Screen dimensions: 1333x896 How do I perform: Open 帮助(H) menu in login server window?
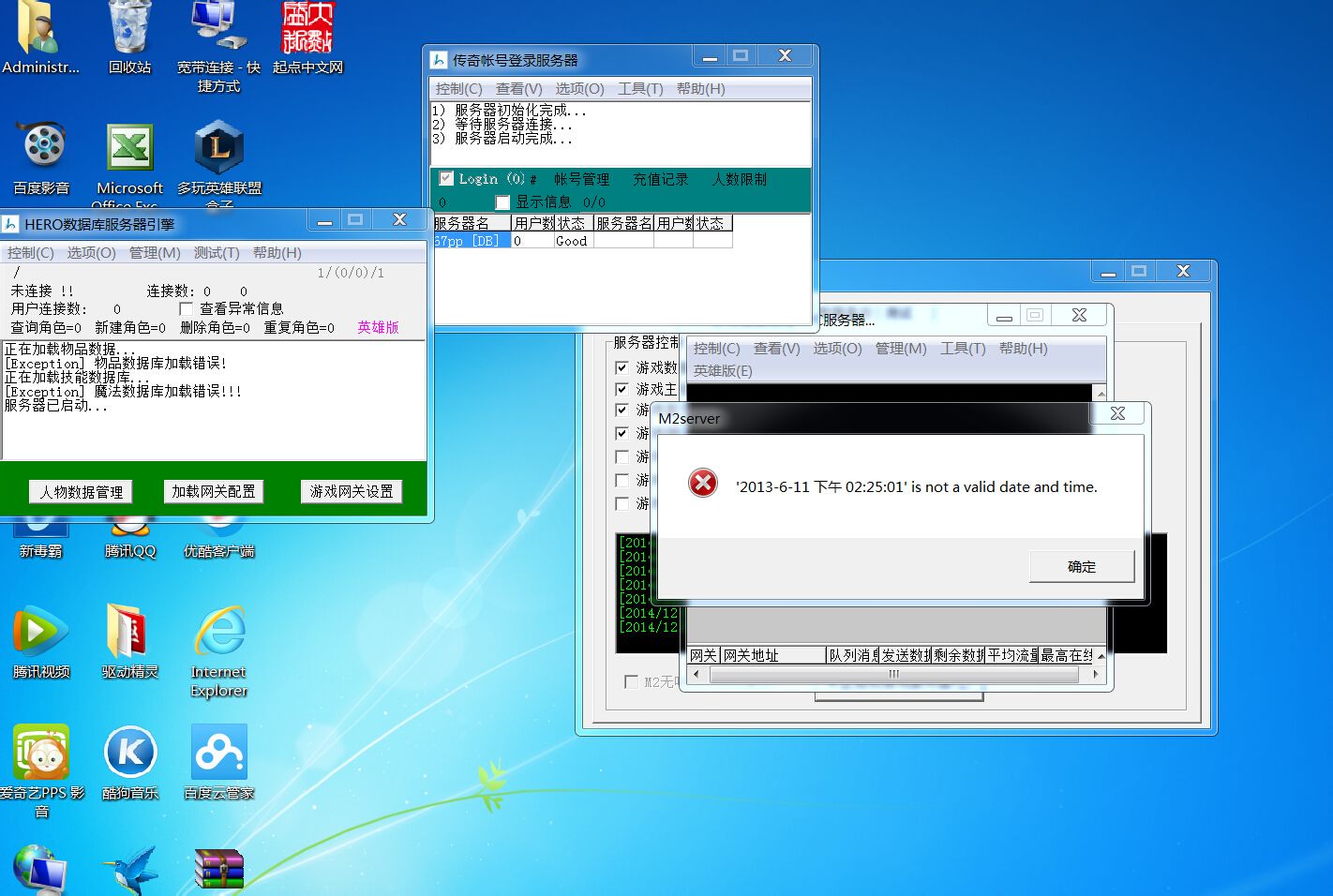pos(700,89)
